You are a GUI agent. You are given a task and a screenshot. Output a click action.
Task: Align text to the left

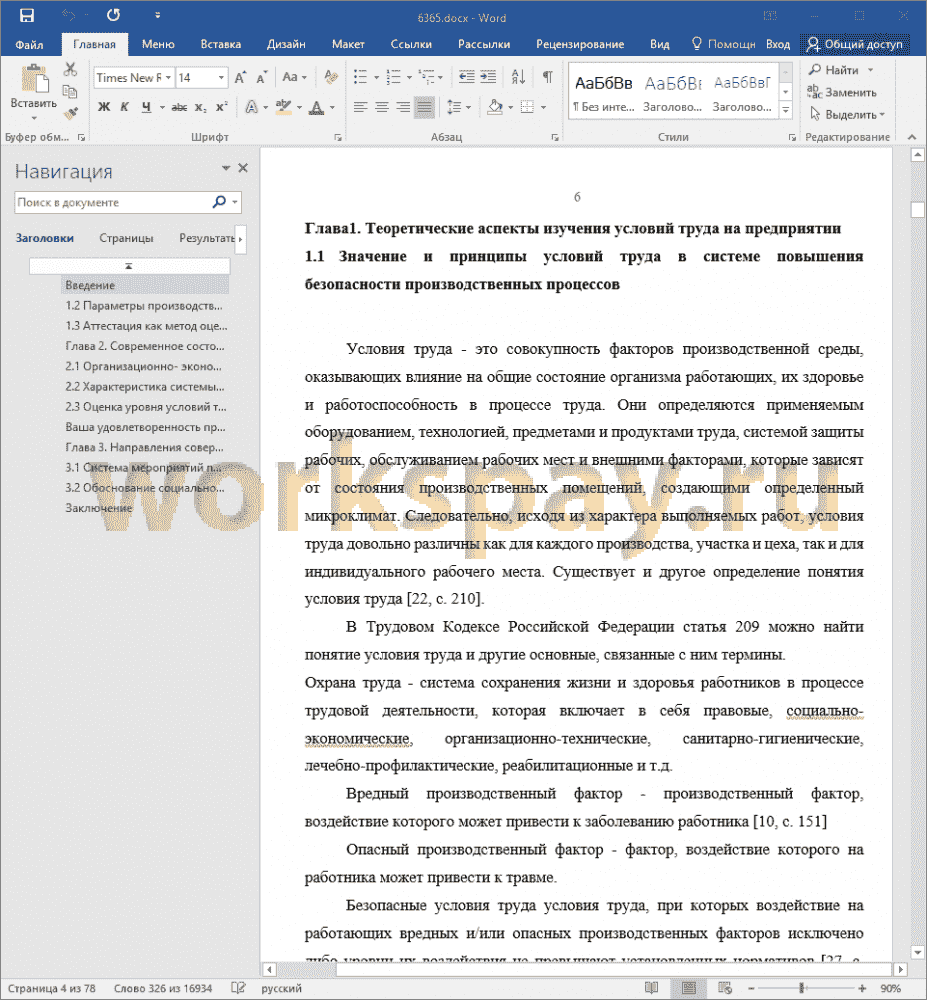tap(361, 107)
